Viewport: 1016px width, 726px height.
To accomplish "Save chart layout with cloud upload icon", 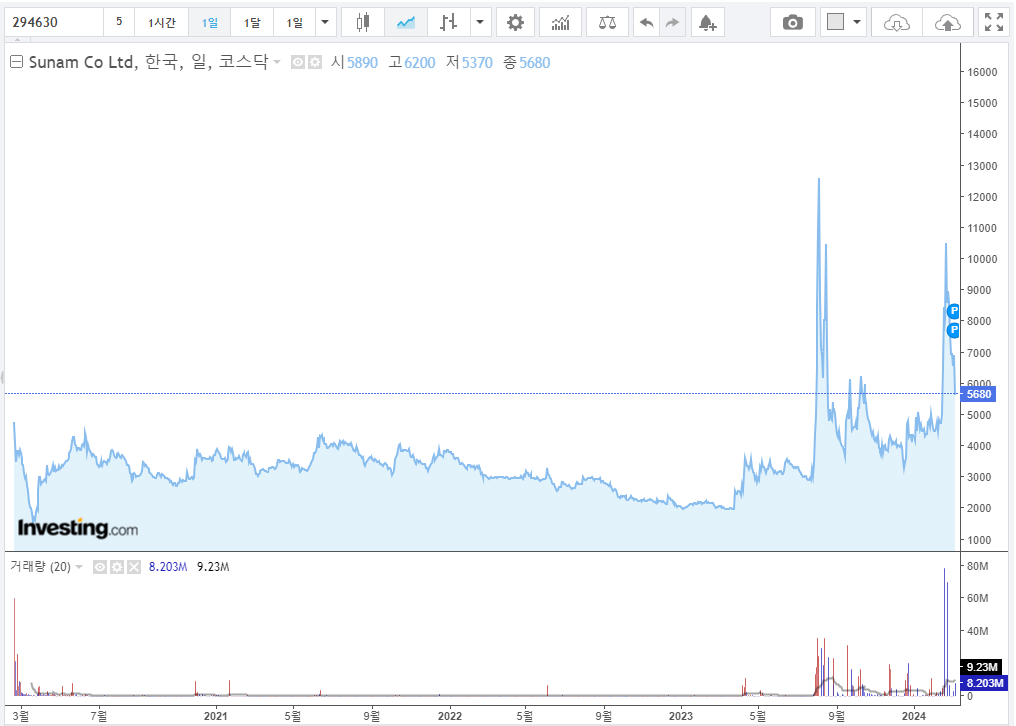I will pyautogui.click(x=947, y=23).
